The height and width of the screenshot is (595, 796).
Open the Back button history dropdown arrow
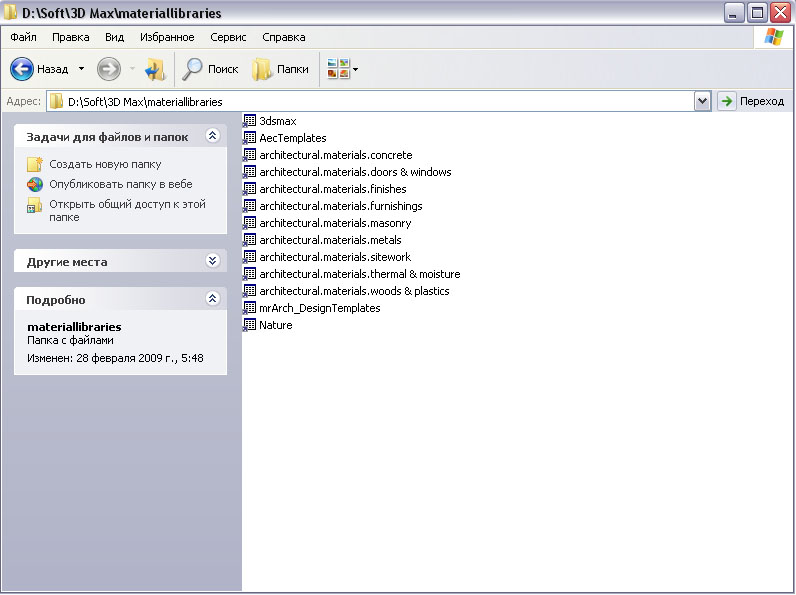pos(81,69)
